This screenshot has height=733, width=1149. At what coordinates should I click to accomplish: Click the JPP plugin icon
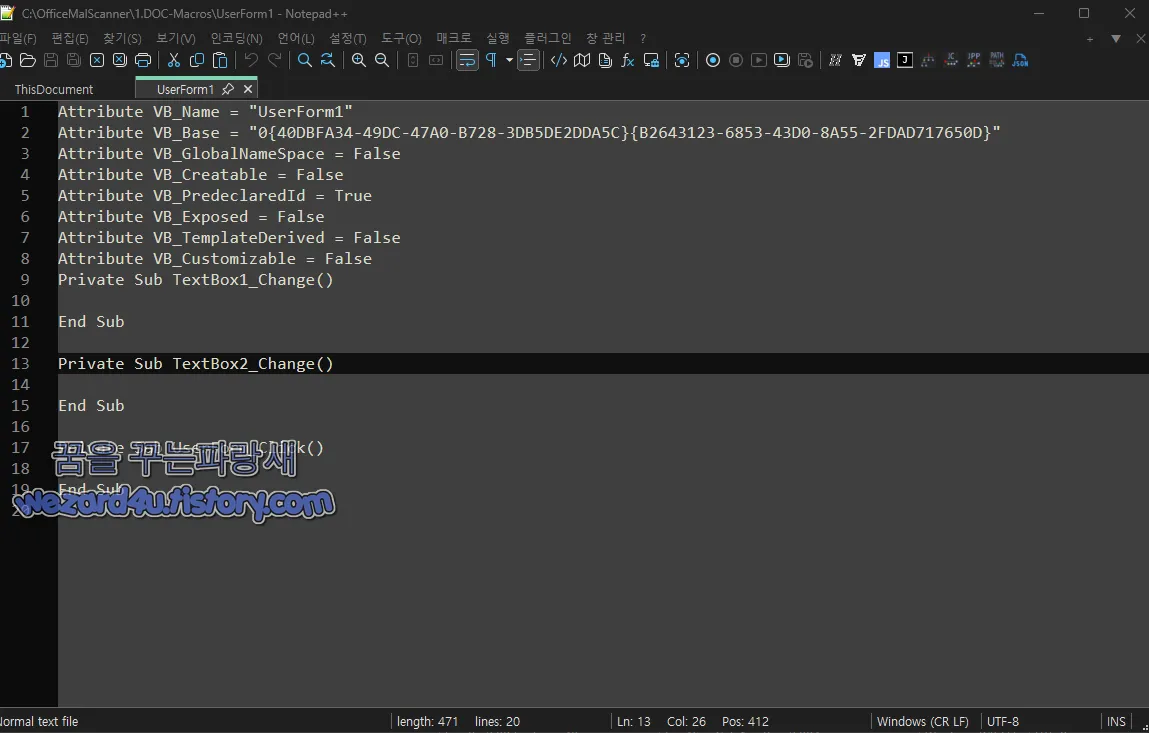[x=974, y=60]
